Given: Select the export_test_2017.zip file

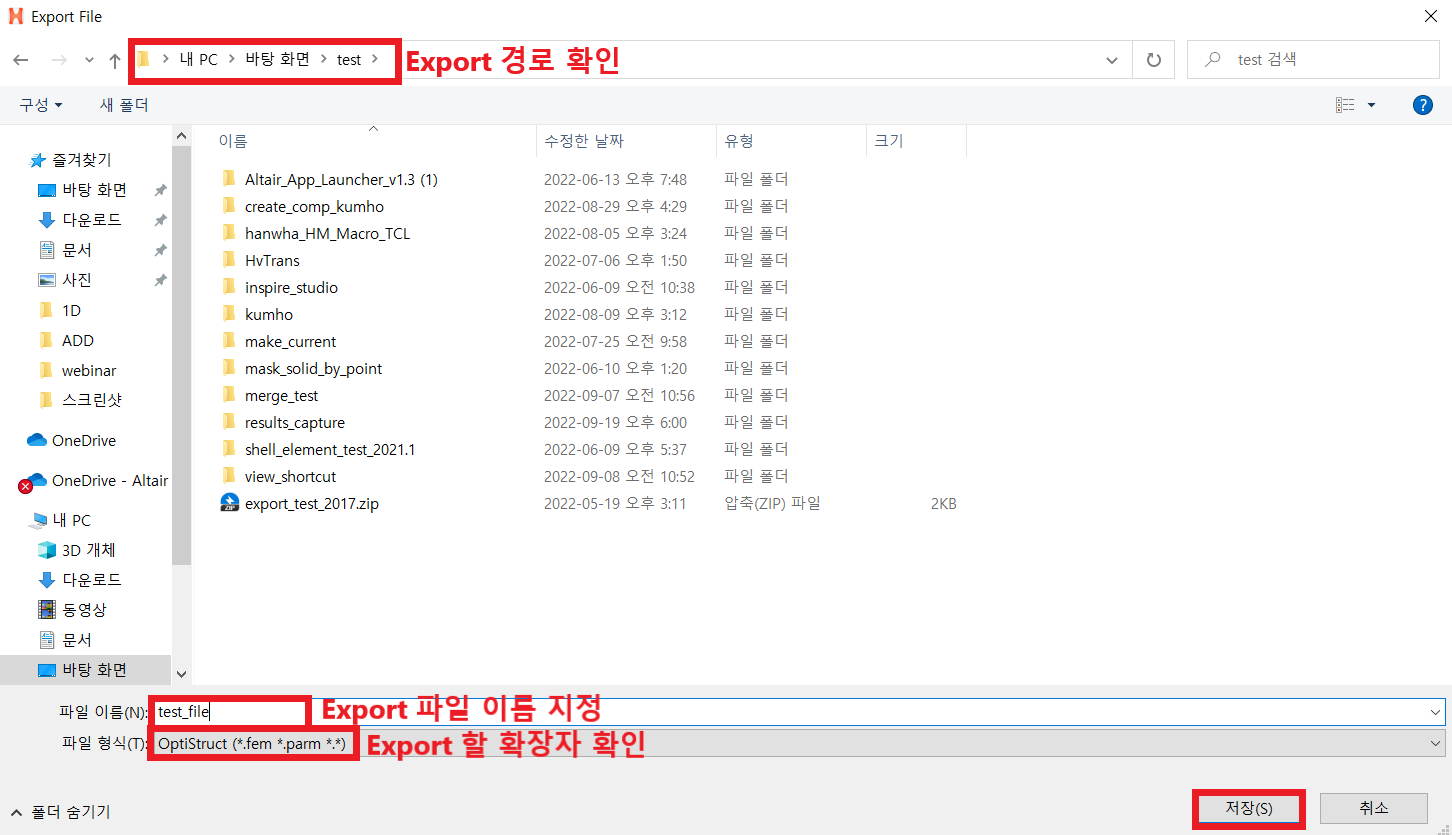Looking at the screenshot, I should pyautogui.click(x=311, y=504).
